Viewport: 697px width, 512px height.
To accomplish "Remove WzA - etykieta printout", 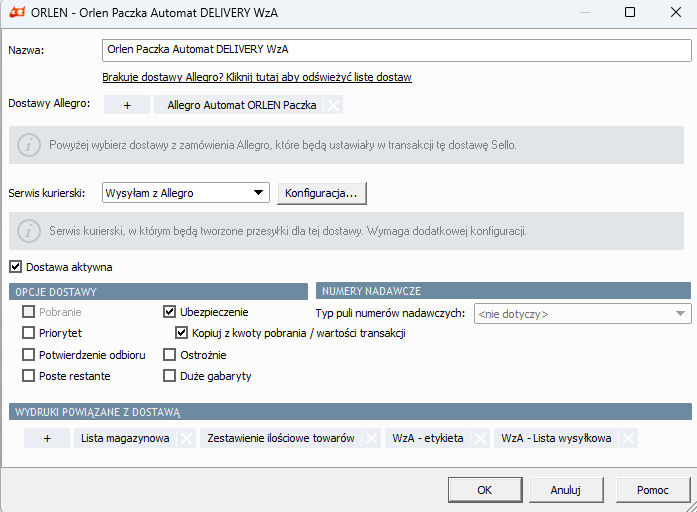I will click(480, 439).
